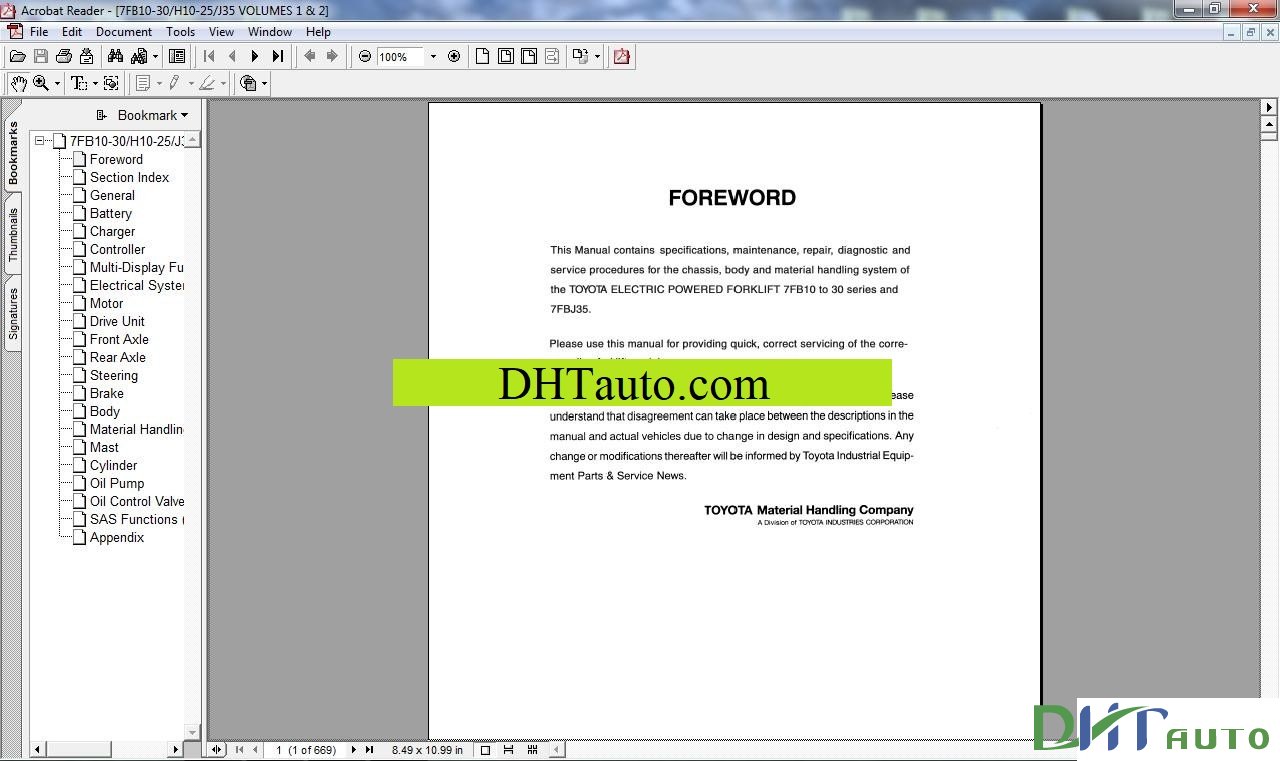
Task: Open the Steering bookmark
Action: coord(114,375)
